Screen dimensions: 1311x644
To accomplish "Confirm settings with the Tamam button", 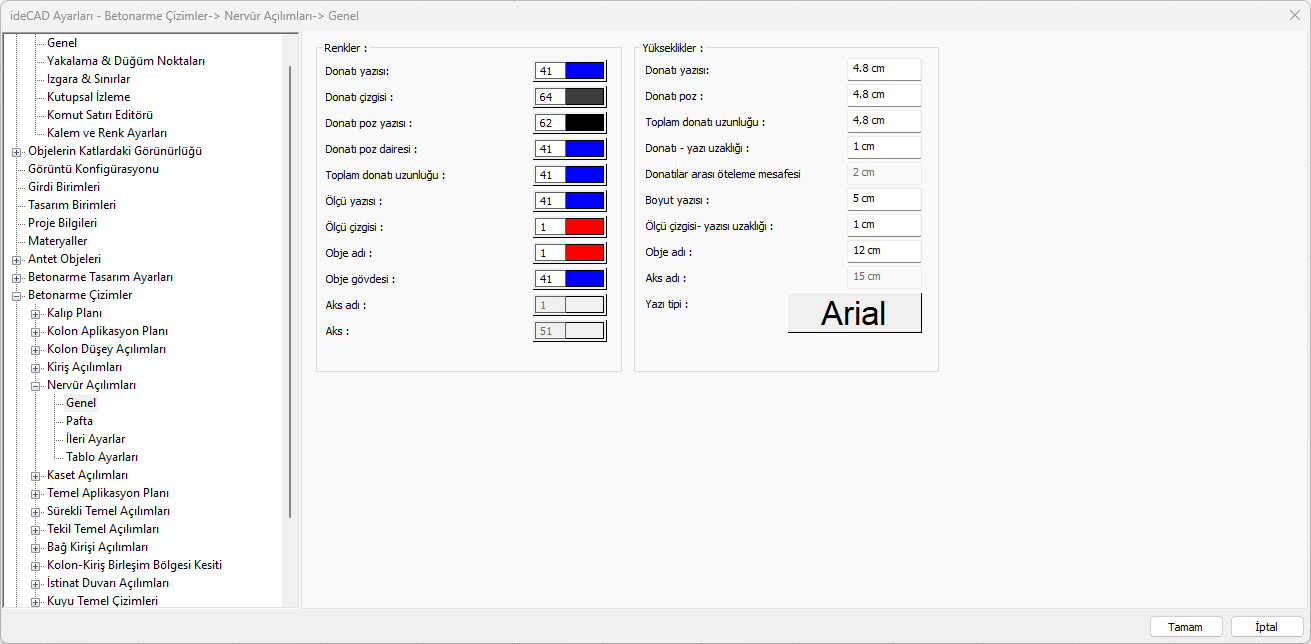I will 1186,627.
